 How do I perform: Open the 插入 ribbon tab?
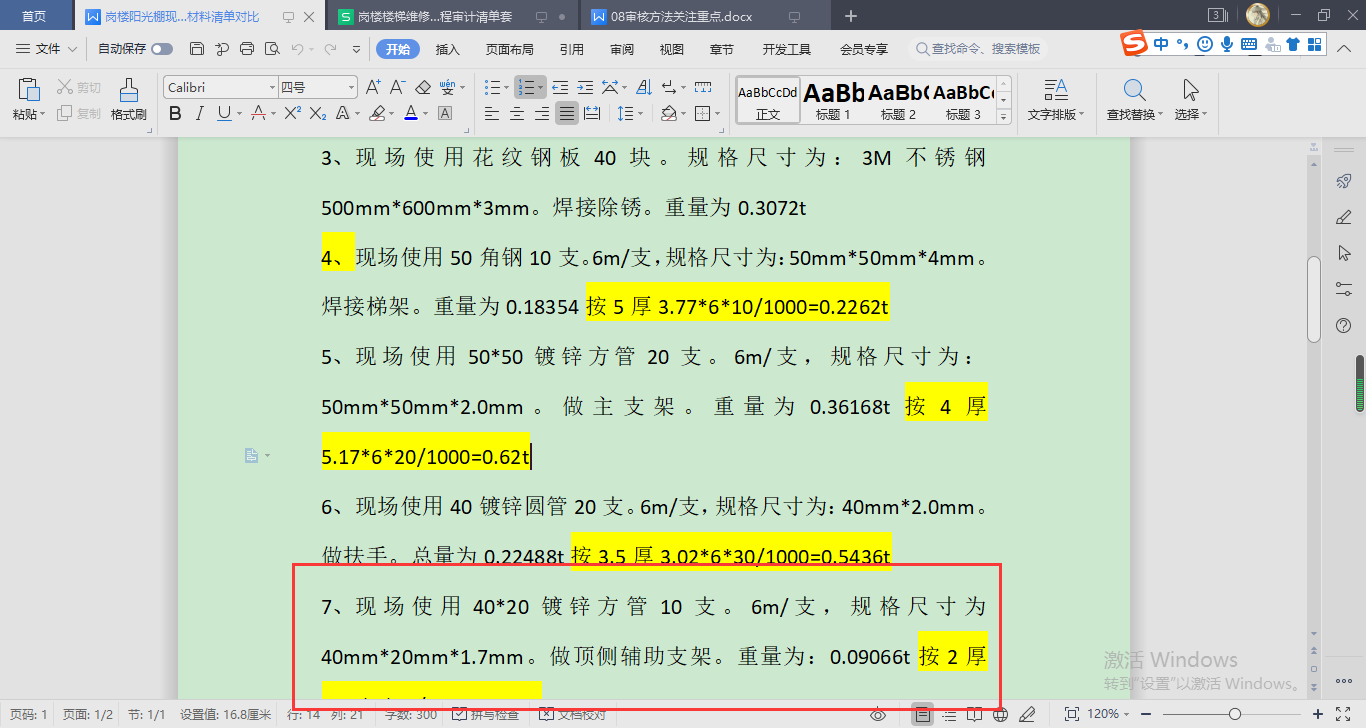point(448,49)
